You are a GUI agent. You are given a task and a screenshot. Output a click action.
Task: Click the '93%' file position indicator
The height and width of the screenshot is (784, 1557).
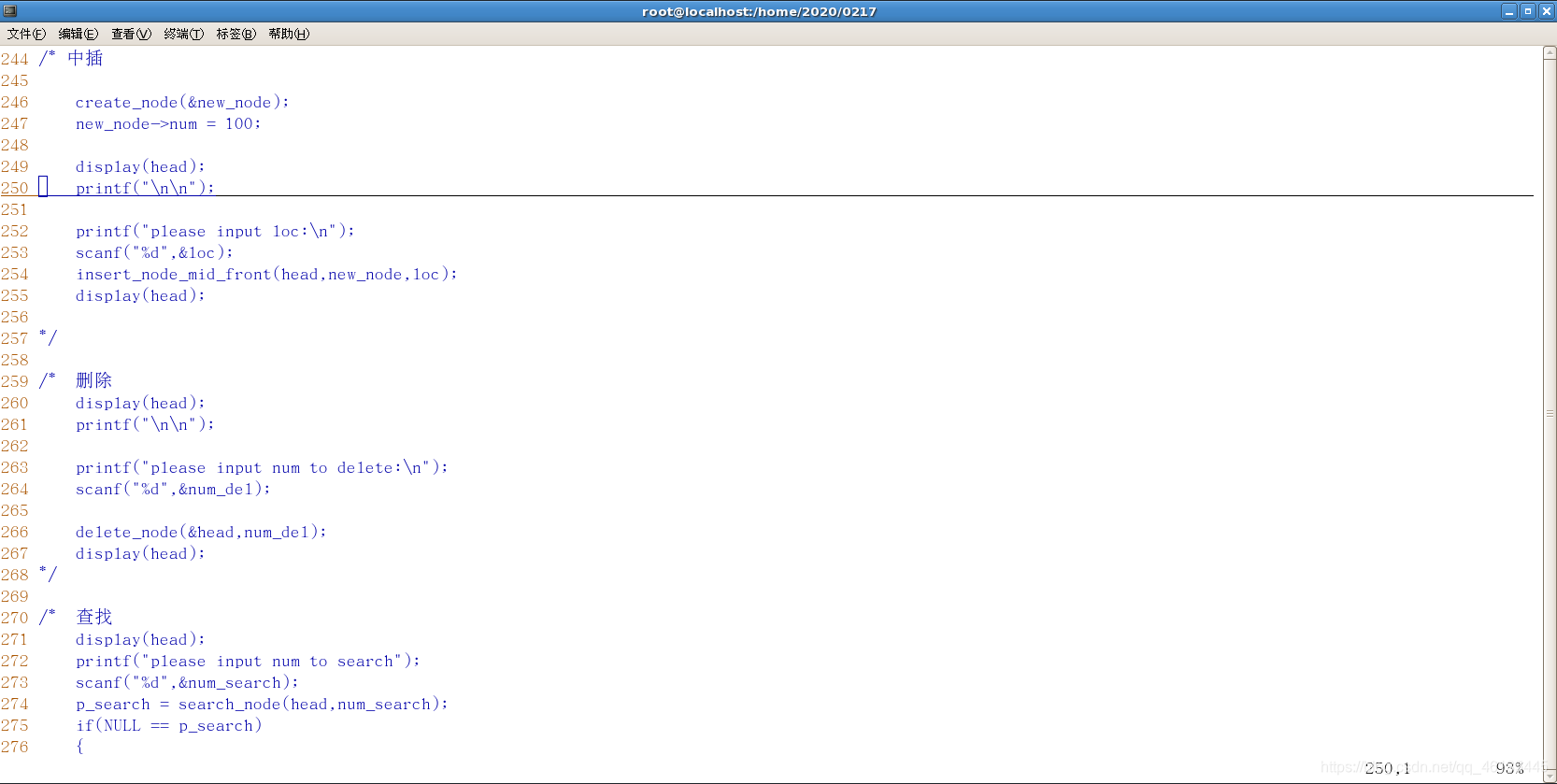coord(1509,768)
